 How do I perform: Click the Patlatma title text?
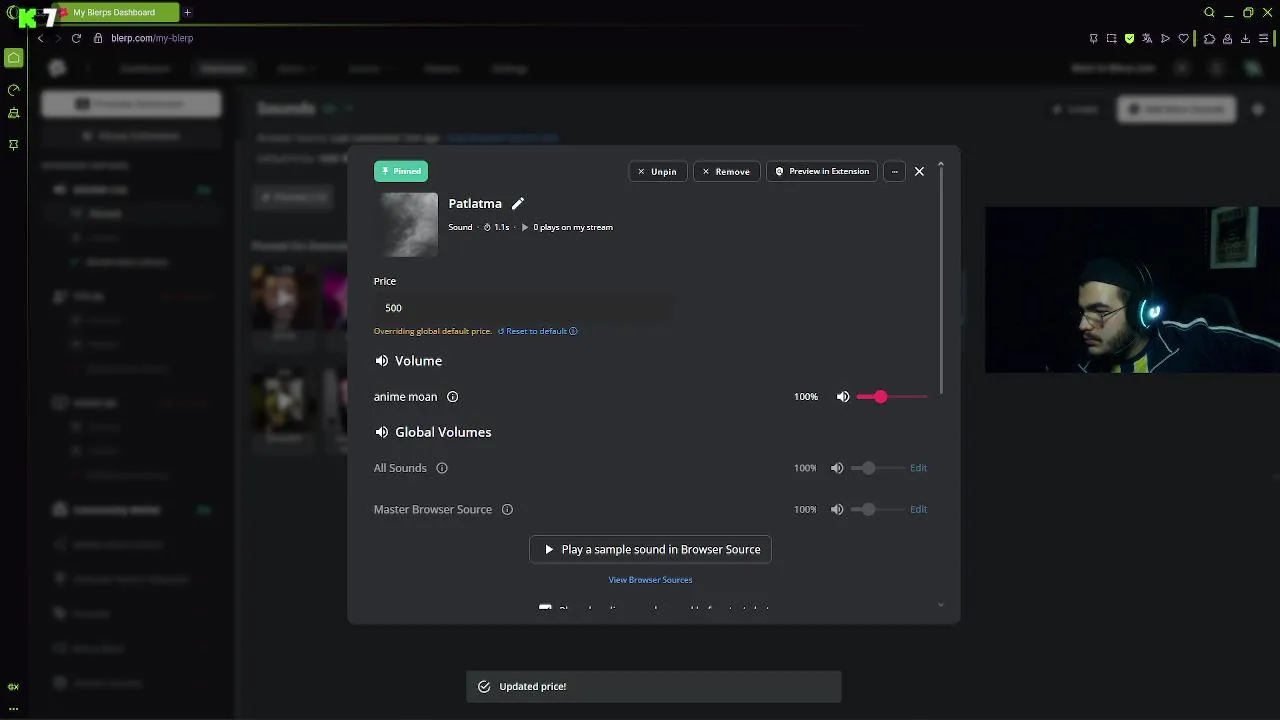[x=475, y=204]
